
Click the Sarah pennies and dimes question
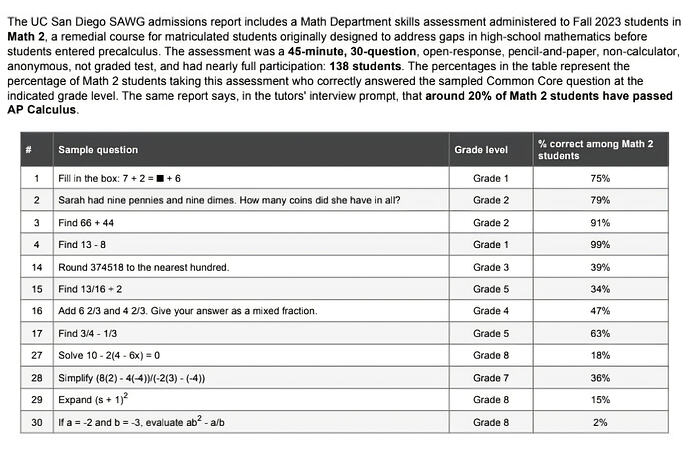tap(251, 200)
